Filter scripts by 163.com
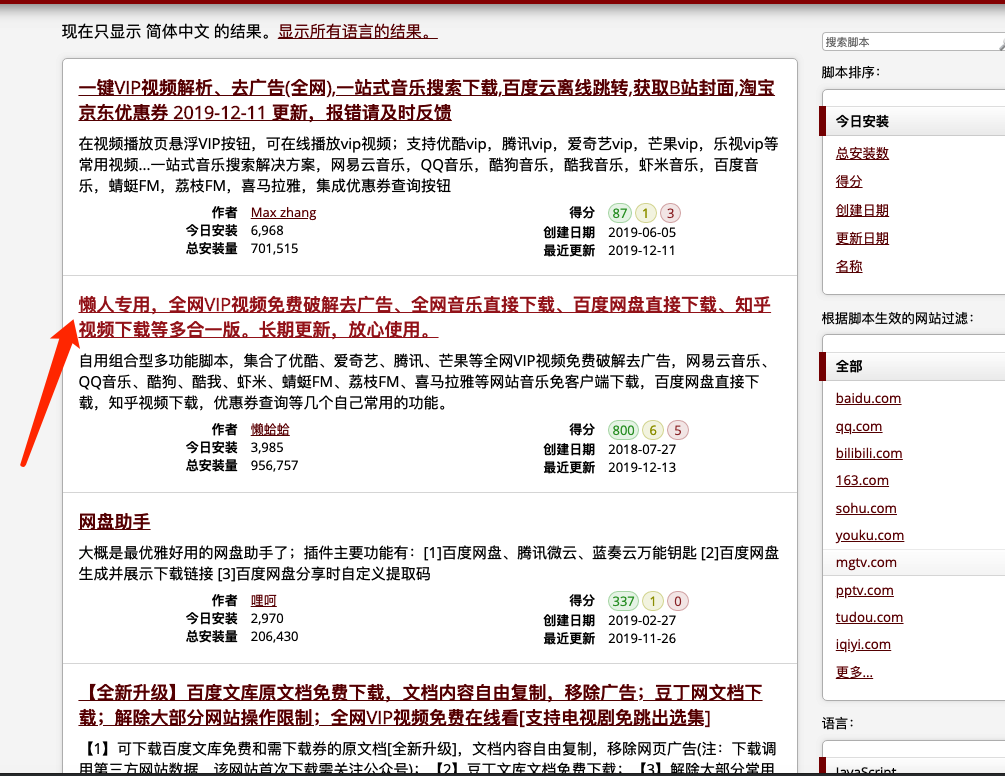 pos(862,481)
